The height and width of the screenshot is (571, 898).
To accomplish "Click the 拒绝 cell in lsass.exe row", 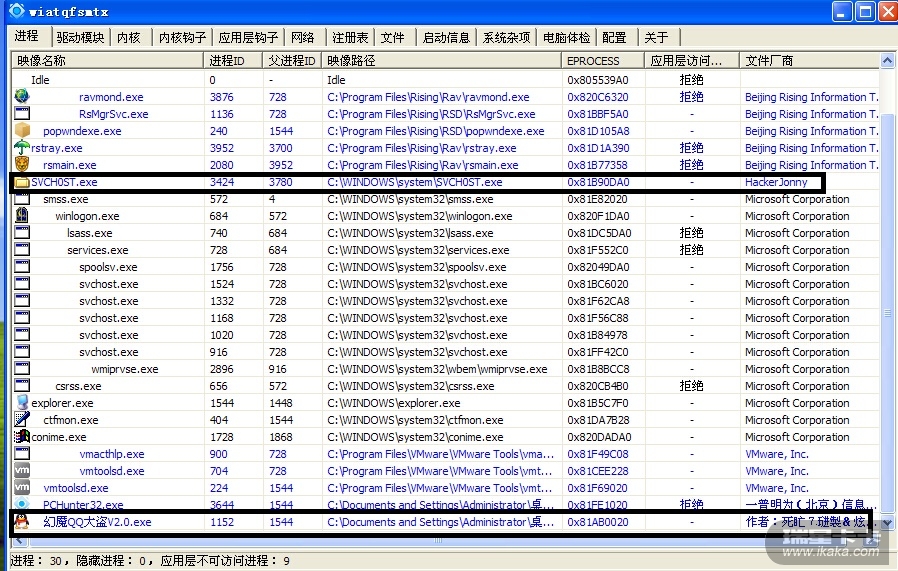I will click(691, 233).
